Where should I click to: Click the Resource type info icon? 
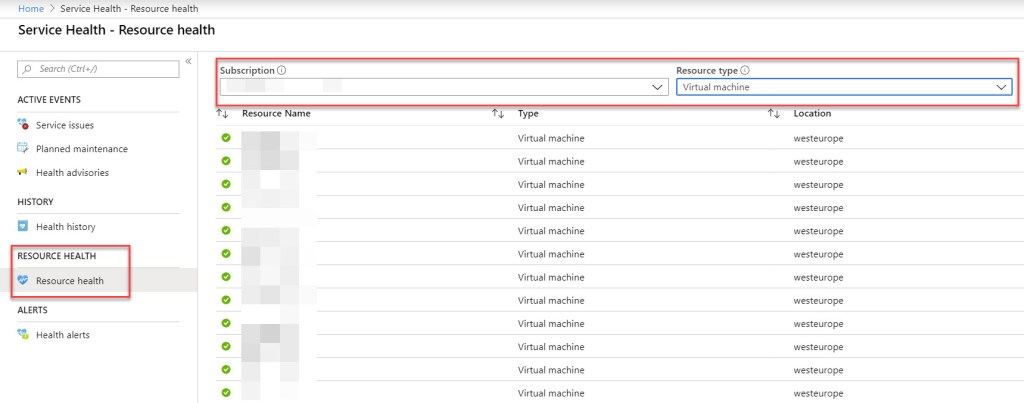coord(746,71)
